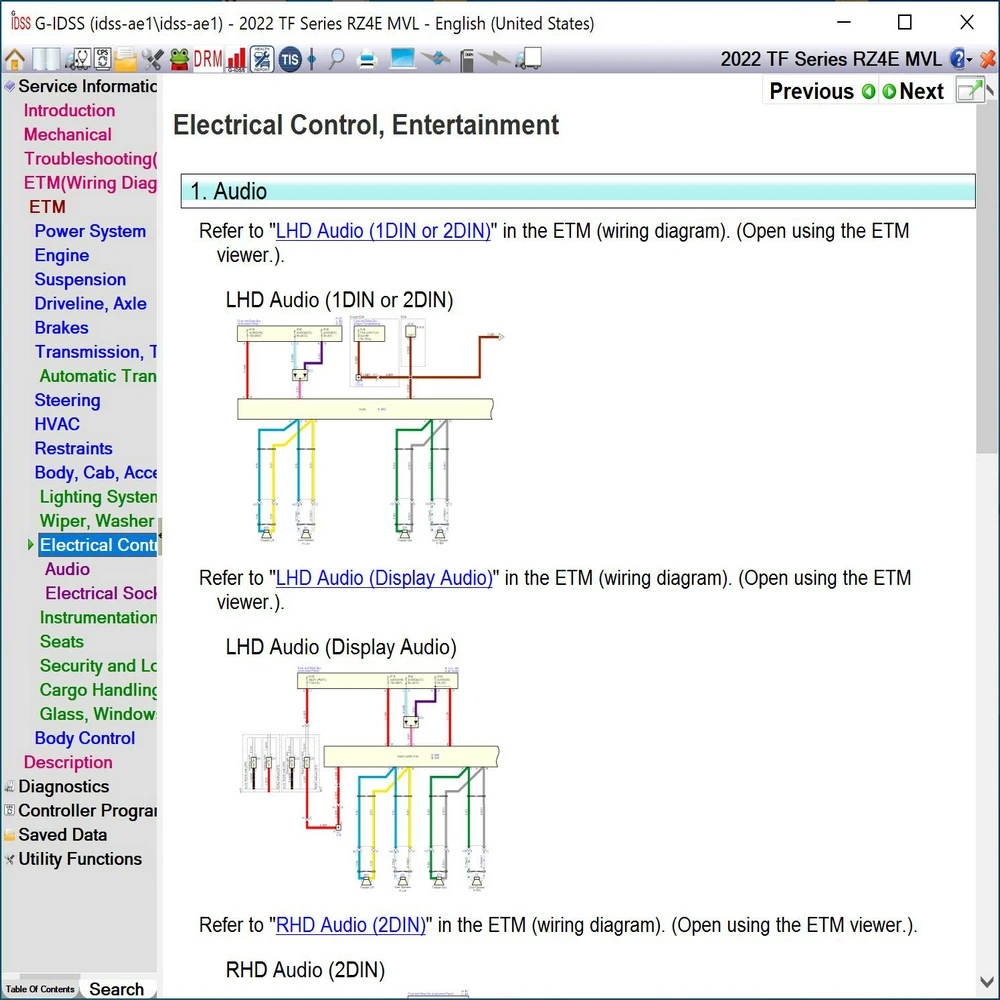
Task: Open HVAC in the tree
Action: 57,424
